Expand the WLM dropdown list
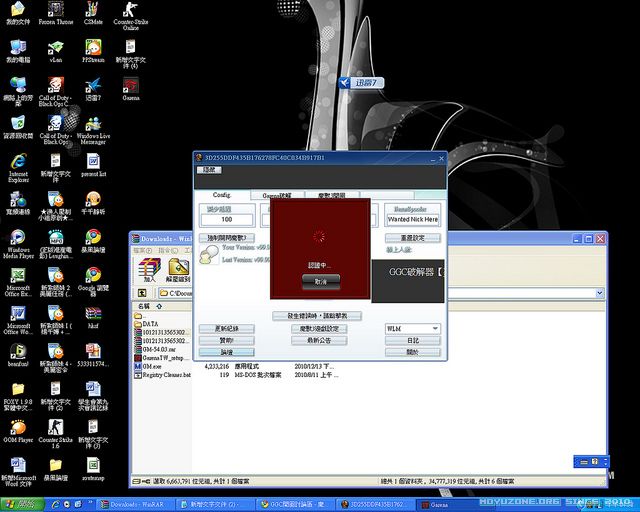This screenshot has height=512, width=640. point(435,328)
